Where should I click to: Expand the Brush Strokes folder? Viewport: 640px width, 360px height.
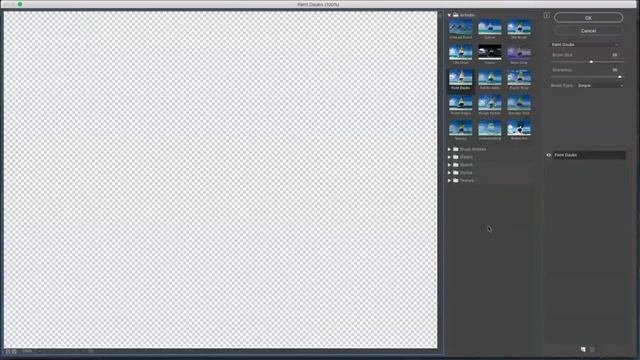click(x=449, y=149)
